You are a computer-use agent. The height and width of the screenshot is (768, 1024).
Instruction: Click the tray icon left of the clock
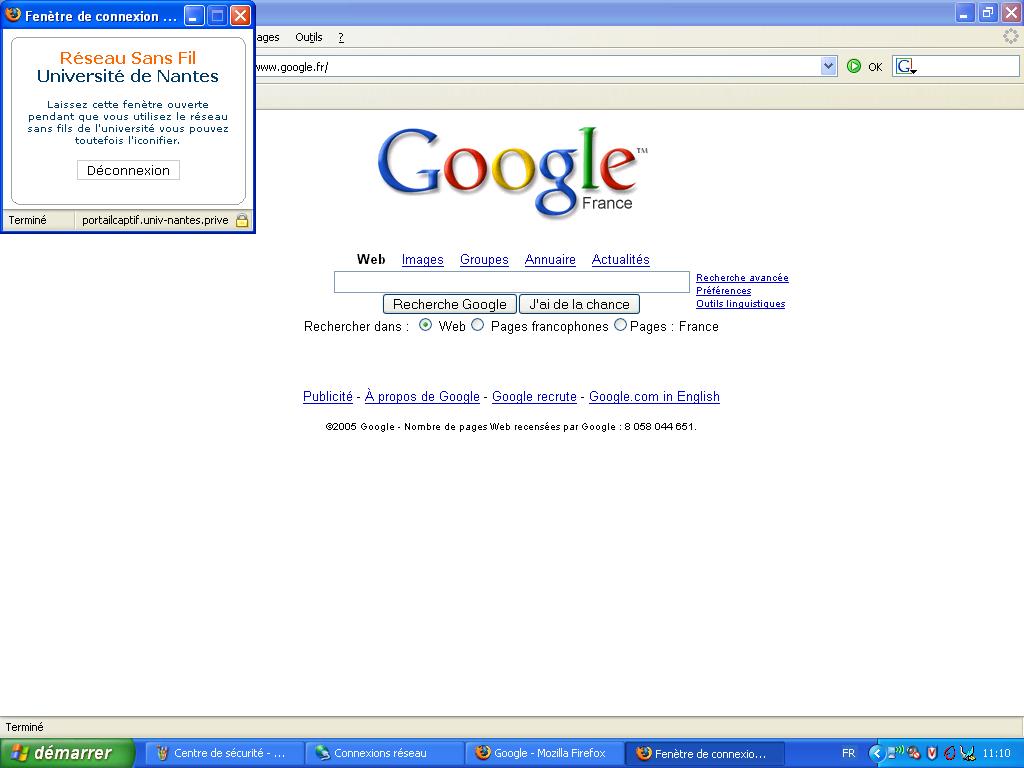967,753
